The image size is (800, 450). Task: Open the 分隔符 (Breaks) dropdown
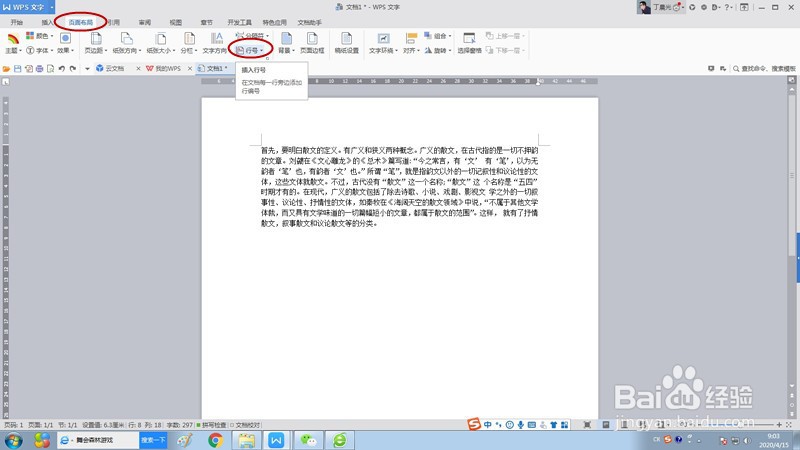point(253,36)
